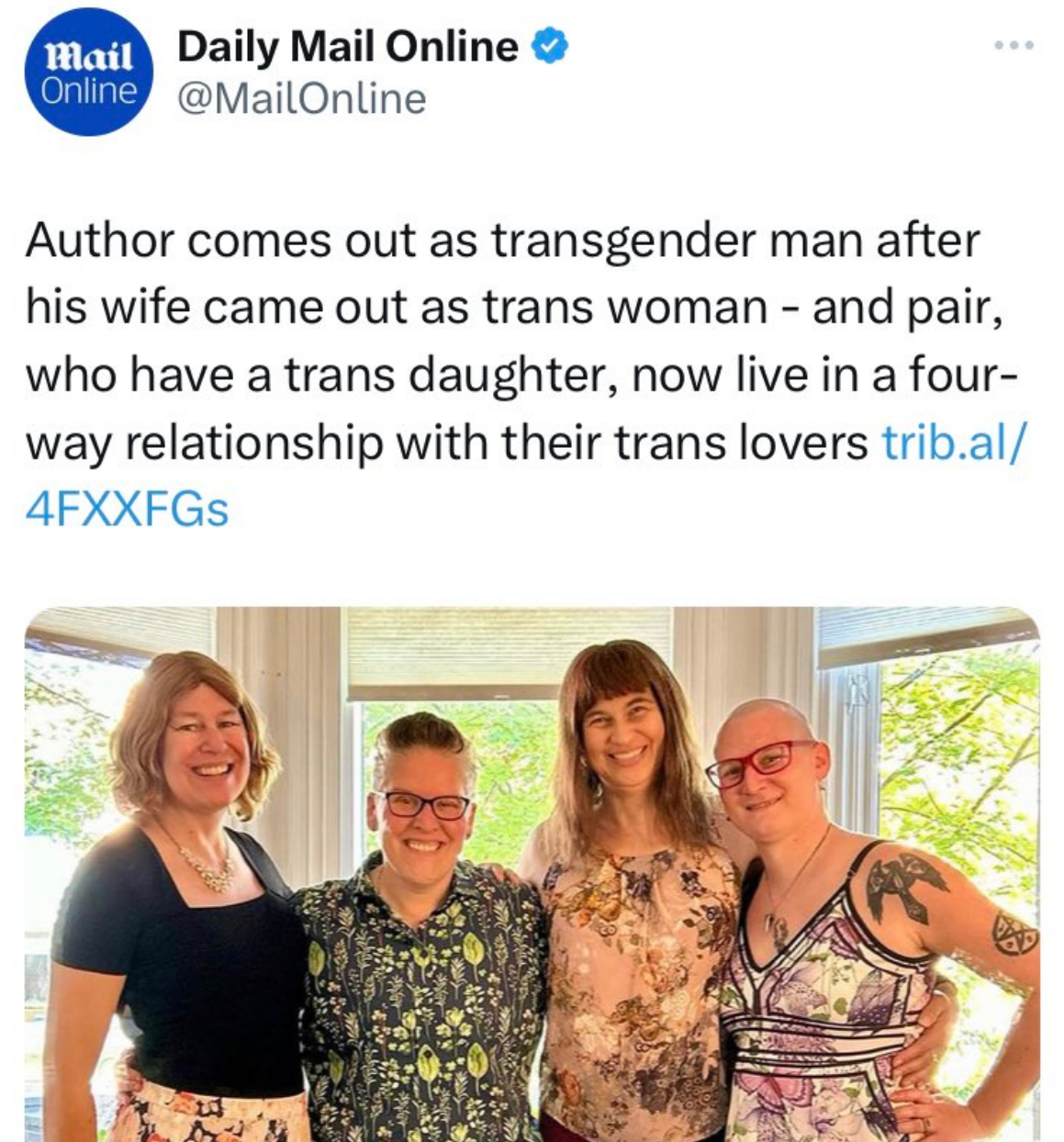The image size is (1064, 1142).
Task: Open the Mail Online profile avatar
Action: pyautogui.click(x=89, y=72)
